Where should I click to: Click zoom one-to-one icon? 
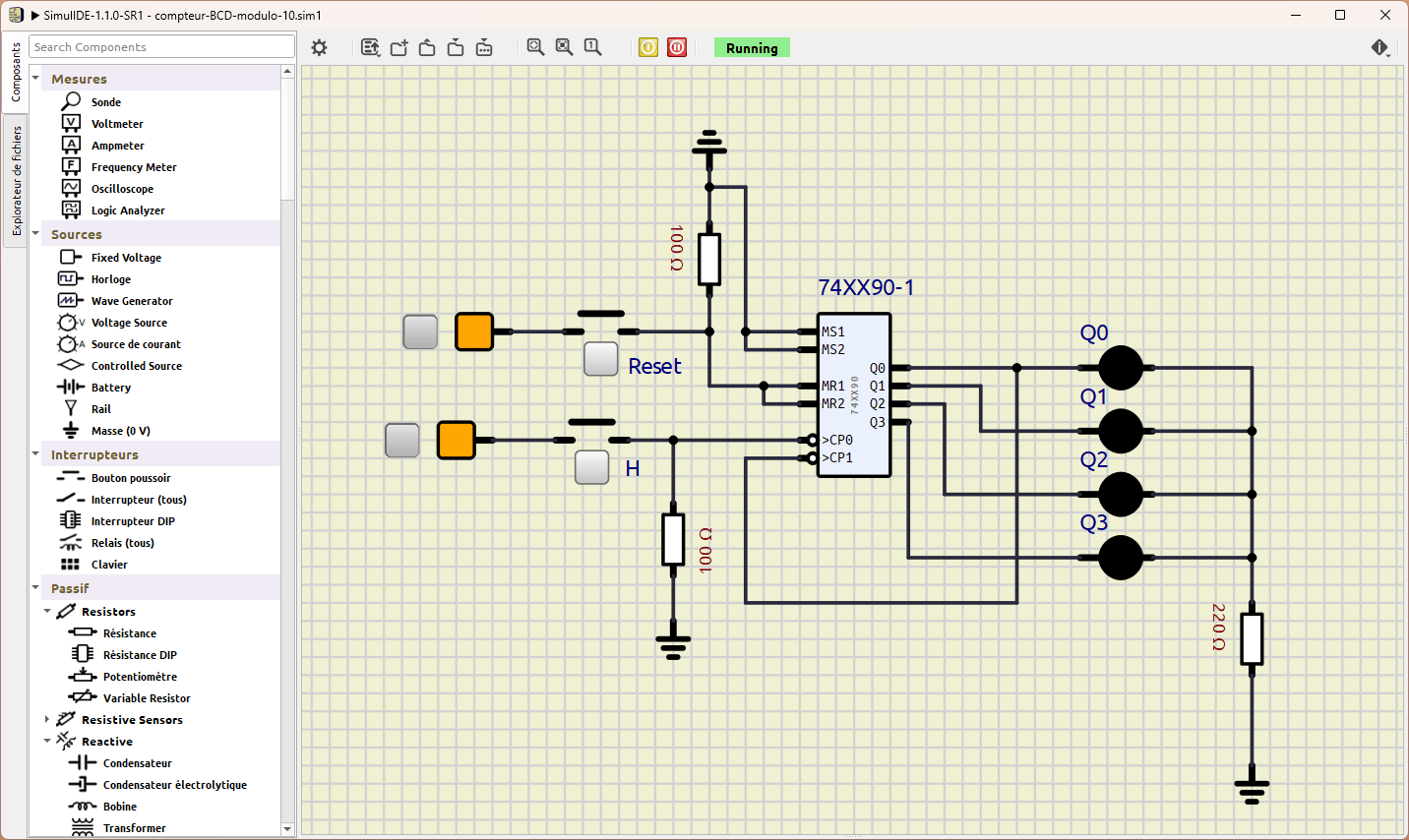[592, 47]
